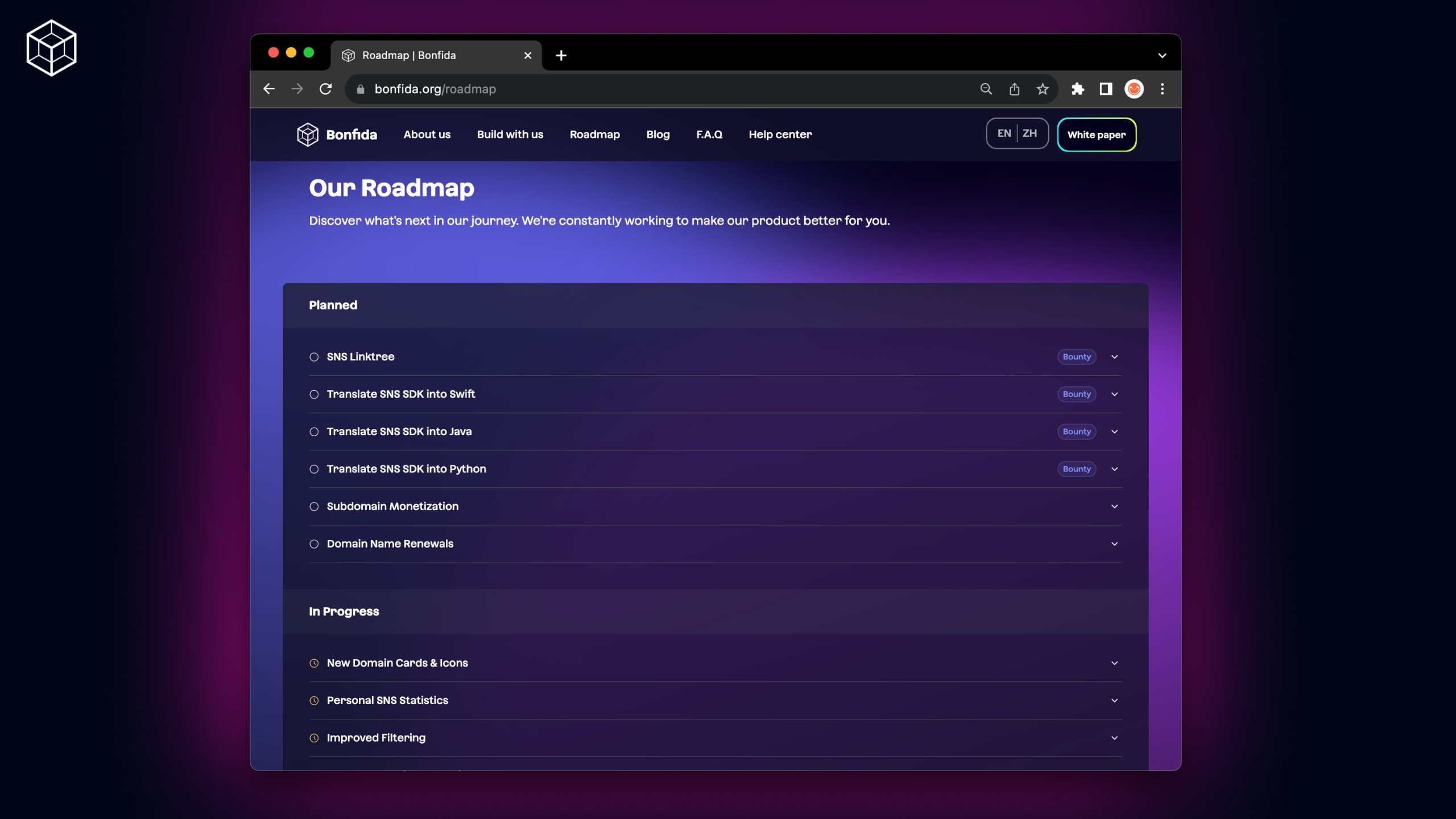
Task: Click the Bounty badge on SNS Linktree
Action: (x=1076, y=357)
